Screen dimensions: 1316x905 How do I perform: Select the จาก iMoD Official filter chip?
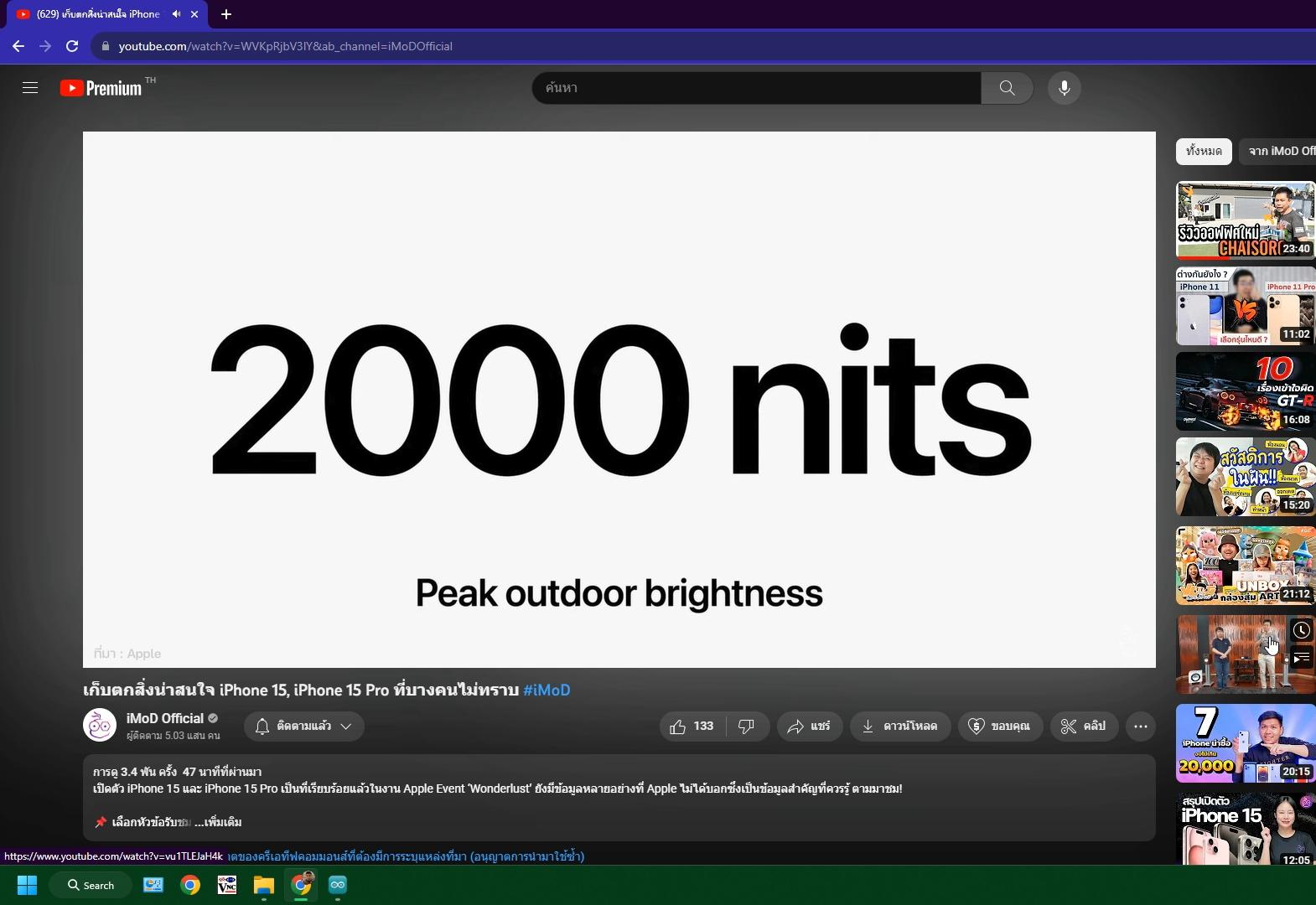click(1277, 152)
